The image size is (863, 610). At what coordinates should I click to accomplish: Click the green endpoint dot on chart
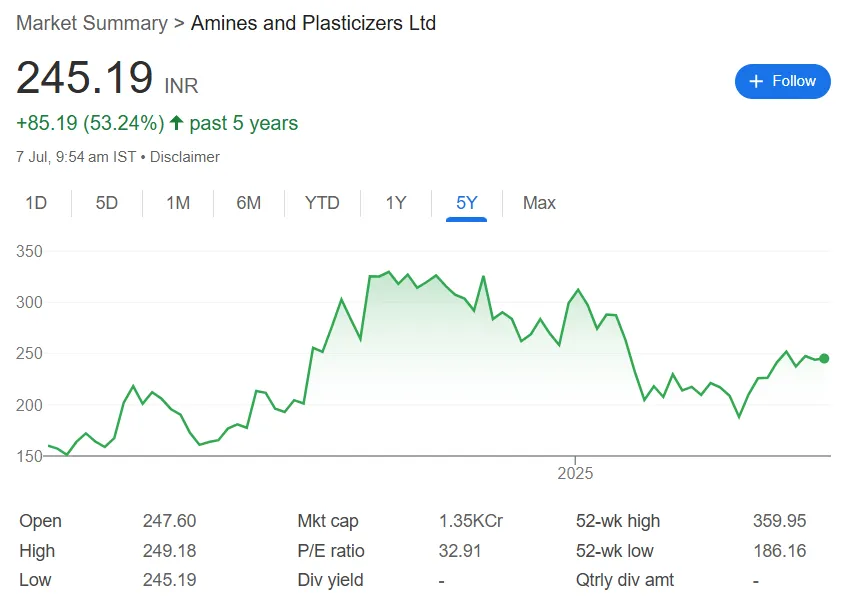[824, 358]
